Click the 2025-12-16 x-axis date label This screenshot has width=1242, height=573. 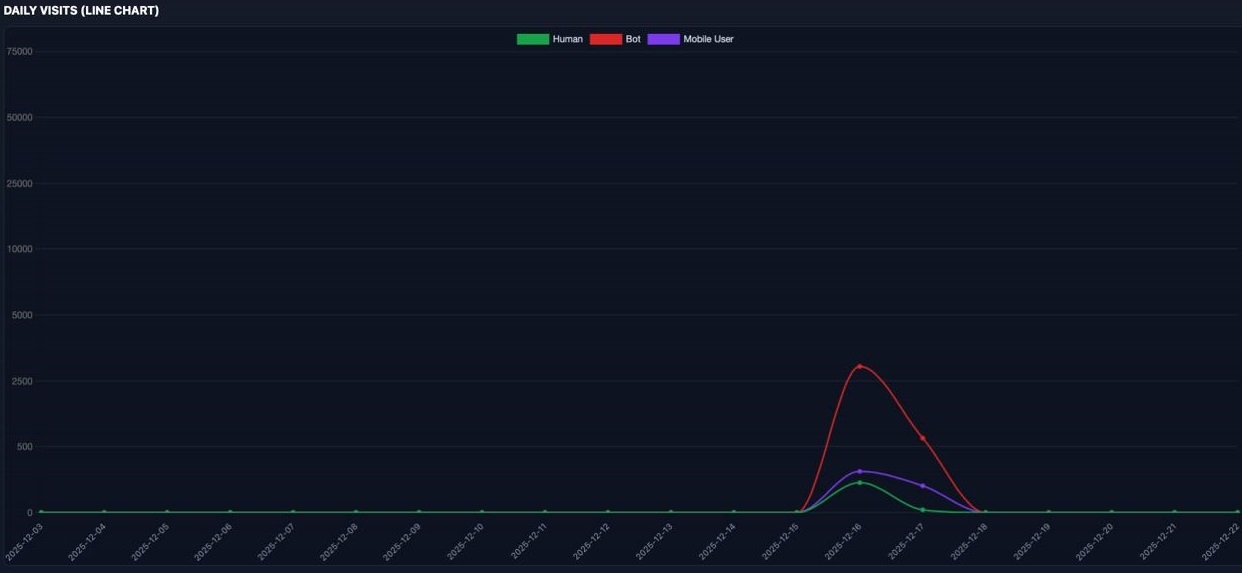point(842,540)
